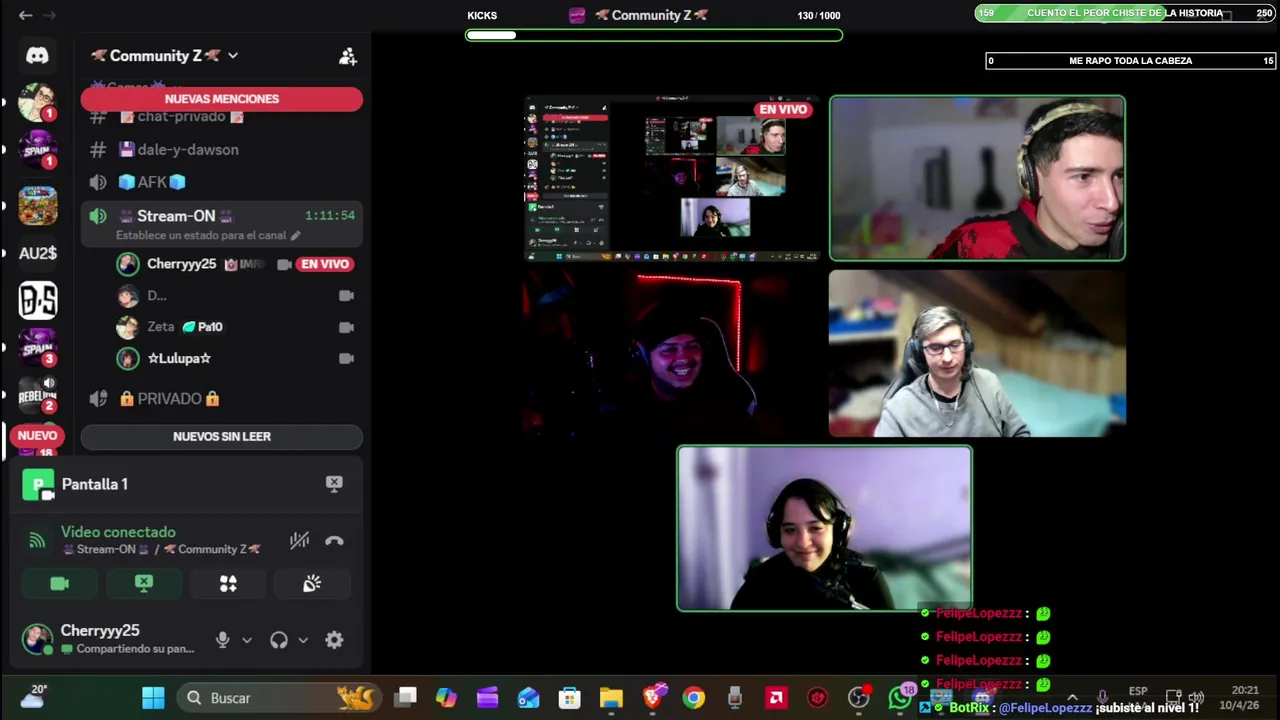This screenshot has height=720, width=1280.
Task: Open the top avatar server with glasses
Action: point(37,102)
